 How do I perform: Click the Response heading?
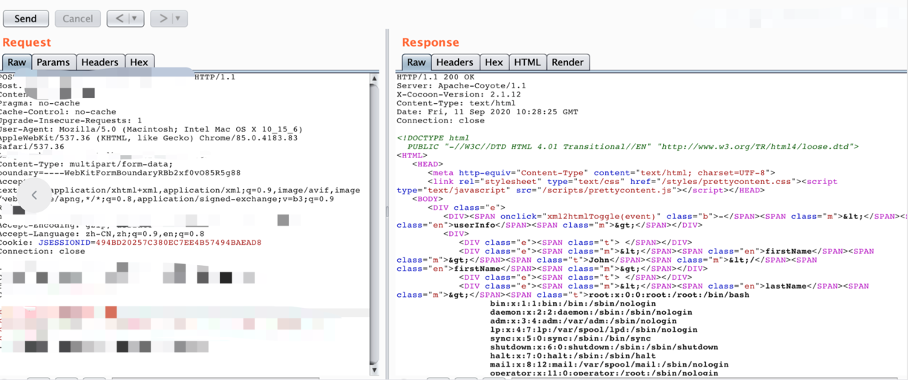430,42
